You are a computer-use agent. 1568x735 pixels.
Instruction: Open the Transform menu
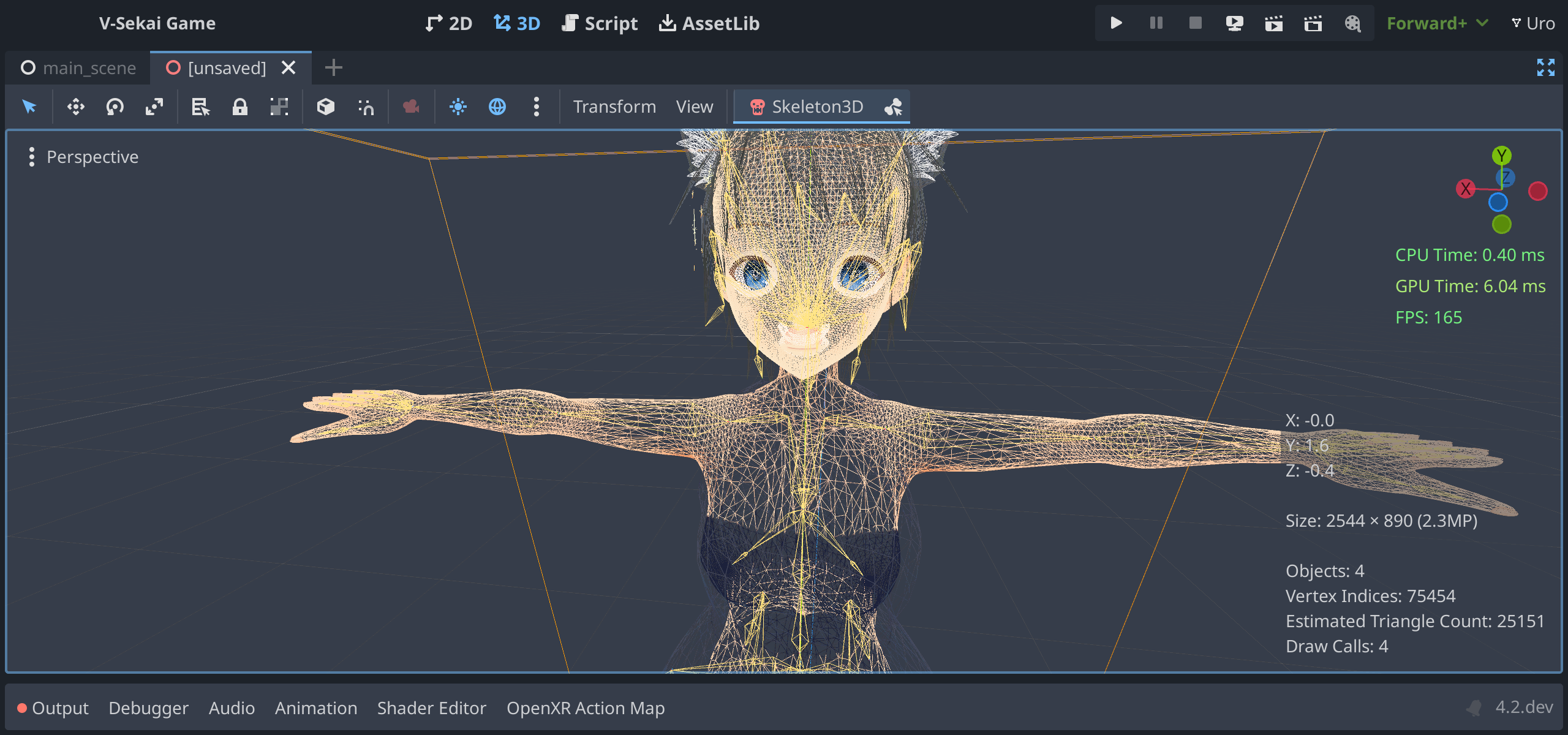pos(614,106)
